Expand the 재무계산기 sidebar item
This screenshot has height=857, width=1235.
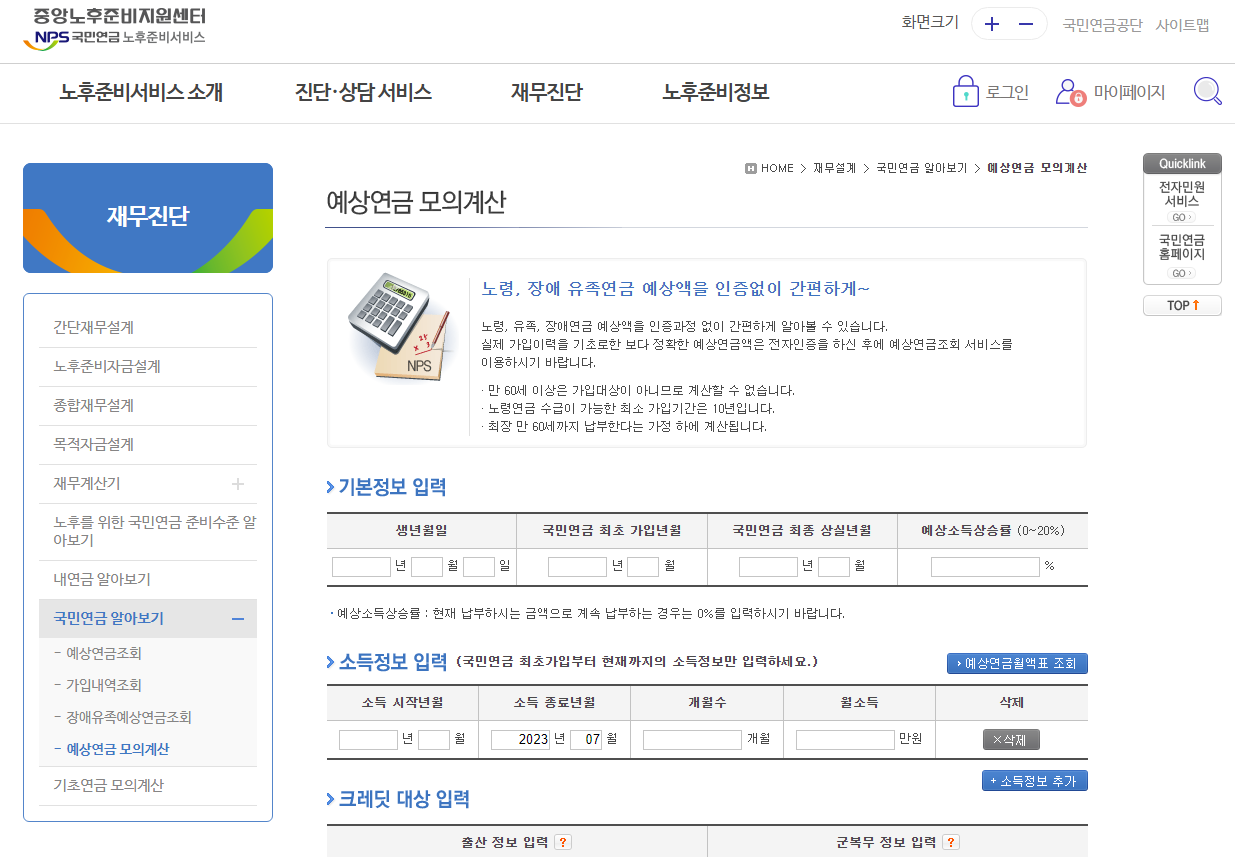pyautogui.click(x=237, y=483)
